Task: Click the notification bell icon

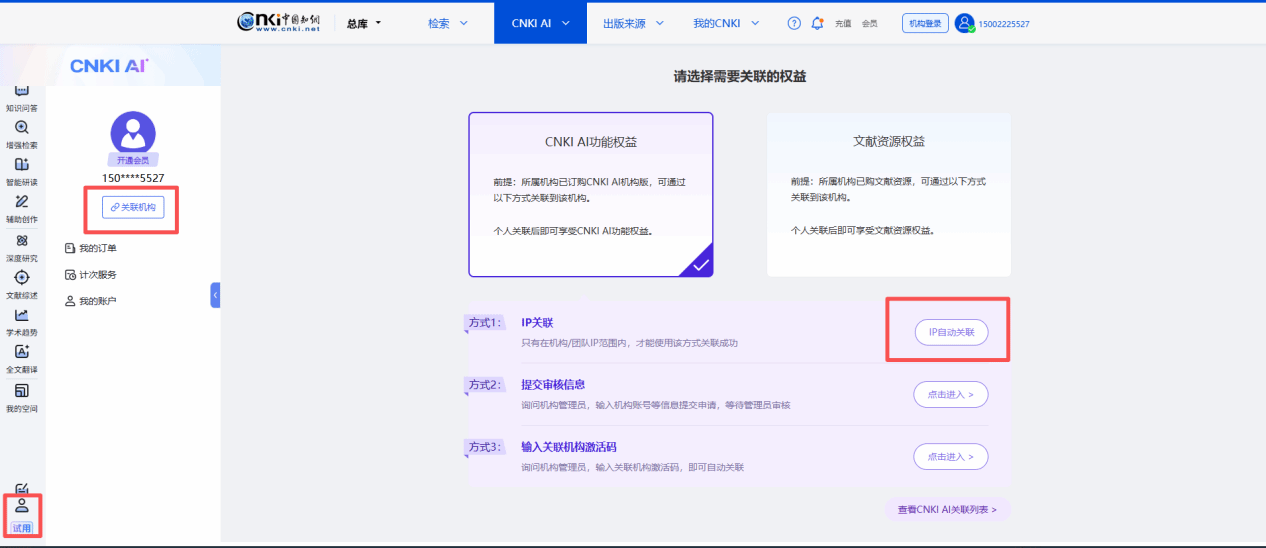Action: click(x=817, y=23)
